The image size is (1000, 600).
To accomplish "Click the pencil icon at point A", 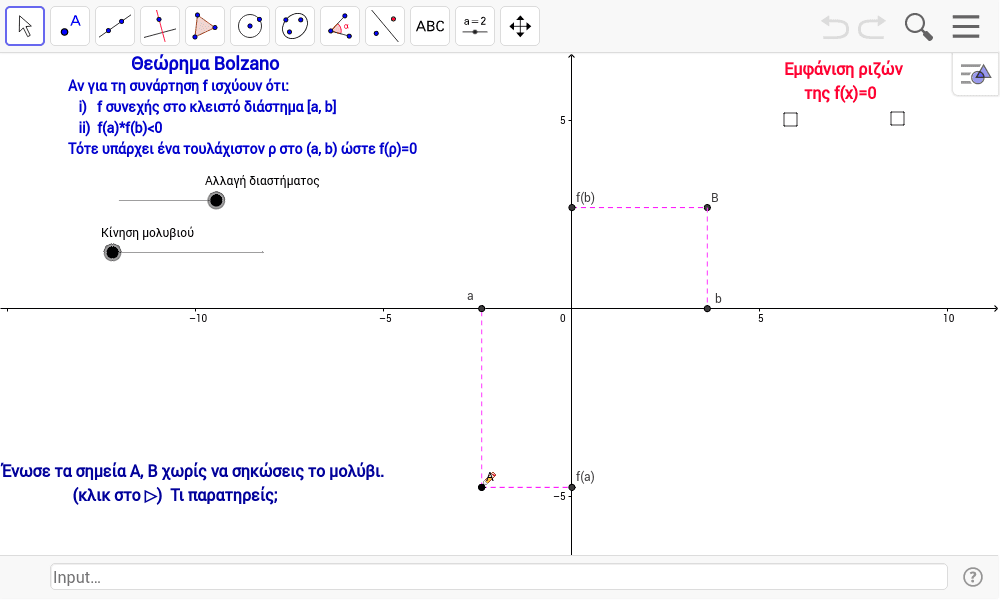I will tap(490, 478).
